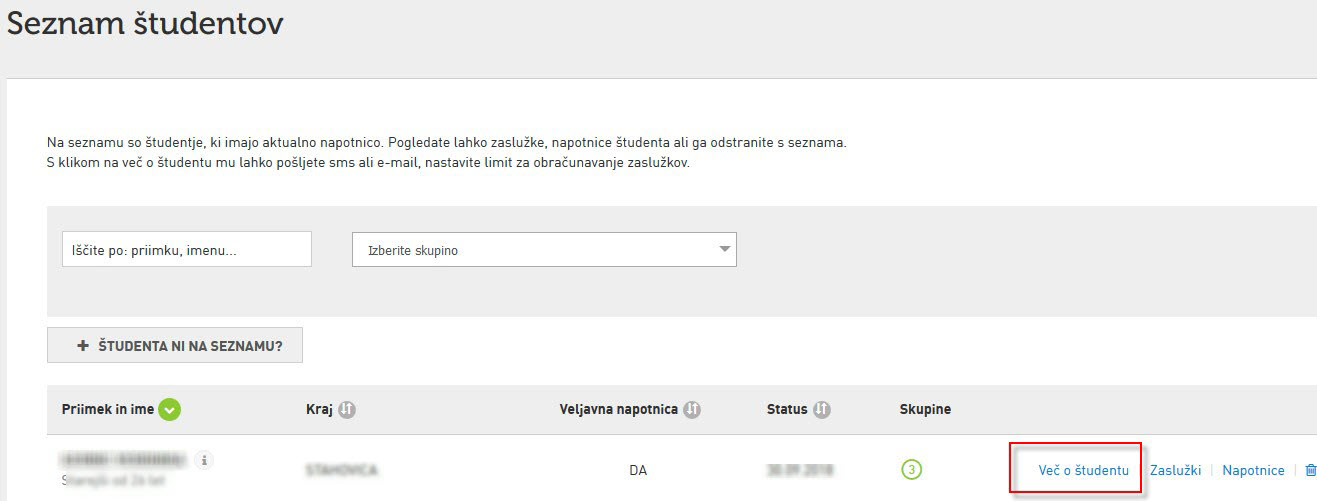Click the sort icon next to Veljavna napotnica

tap(693, 410)
